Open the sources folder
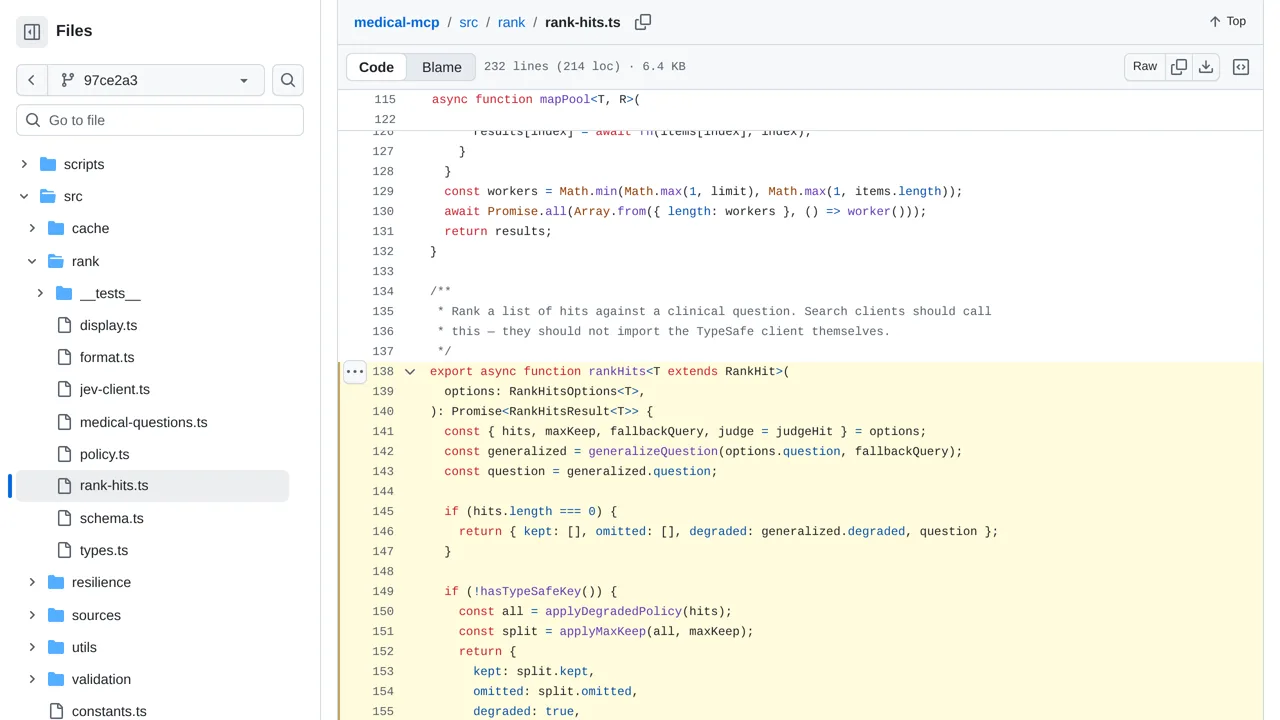Screen dimensions: 1280x720 [96, 615]
